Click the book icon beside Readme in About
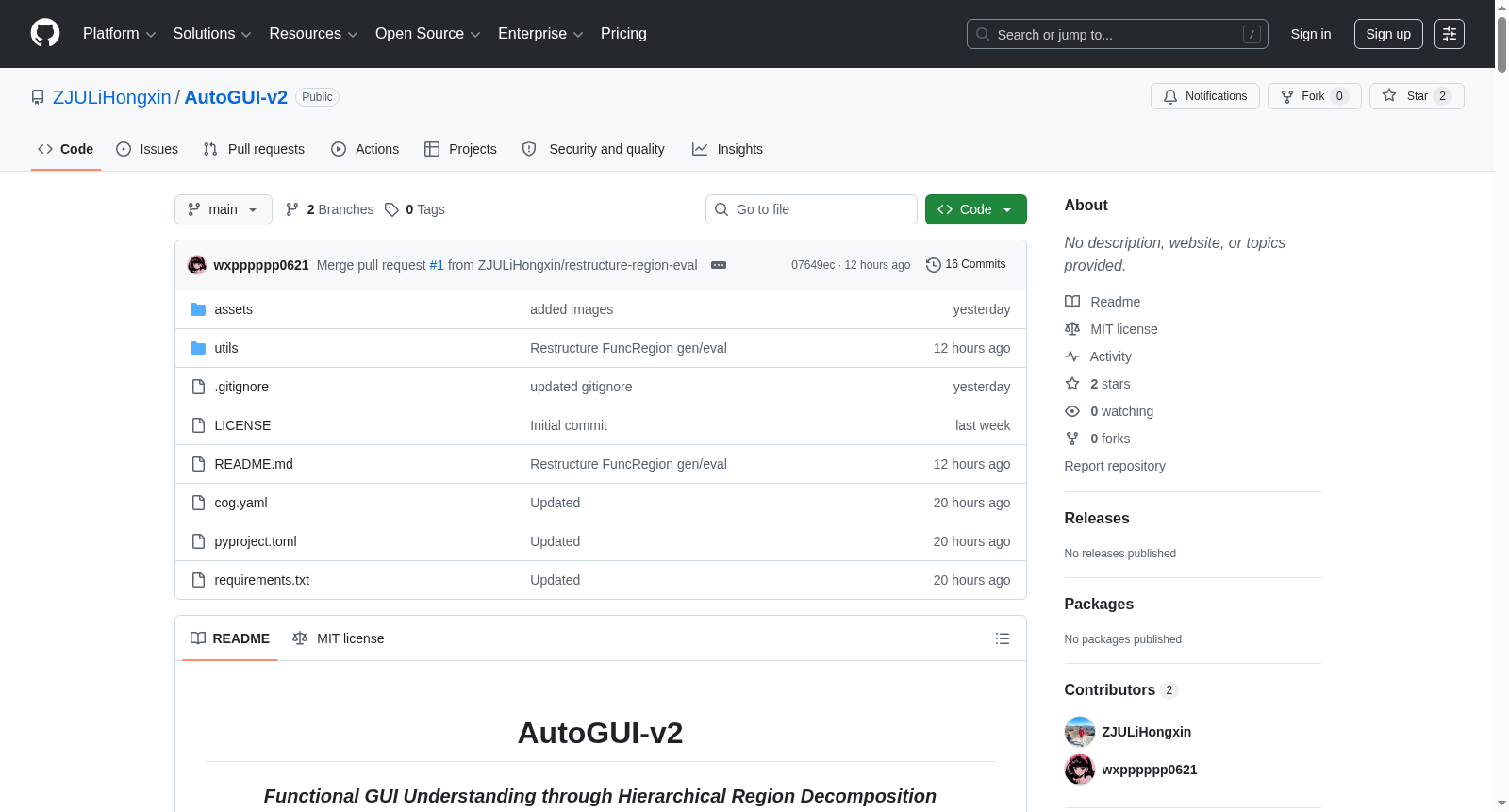Viewport: 1509px width, 812px height. click(1072, 302)
